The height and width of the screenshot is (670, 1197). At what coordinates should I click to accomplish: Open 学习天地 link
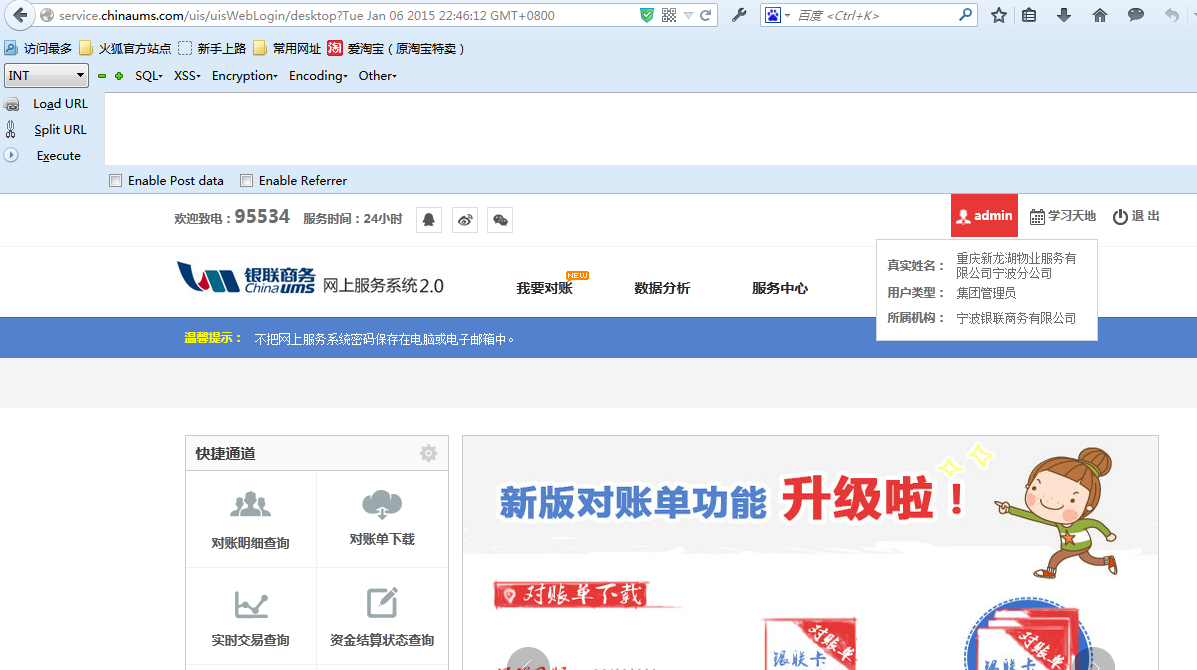tap(1063, 216)
